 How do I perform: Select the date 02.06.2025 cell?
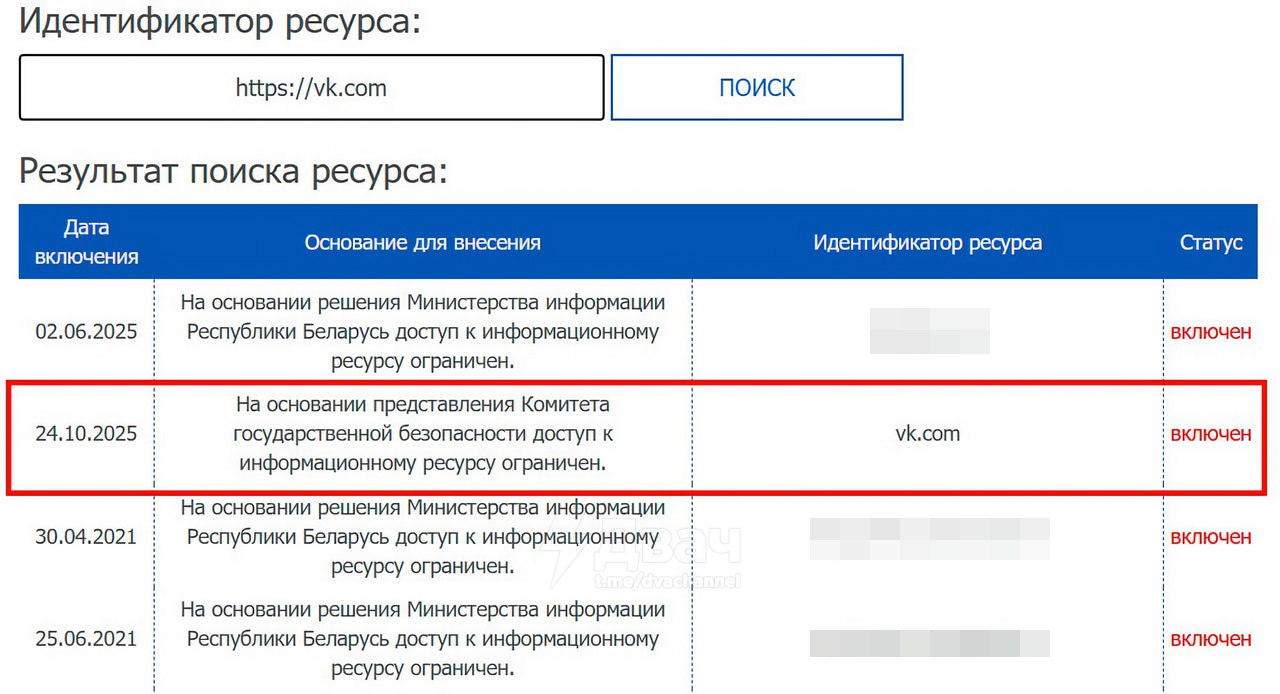tap(86, 331)
